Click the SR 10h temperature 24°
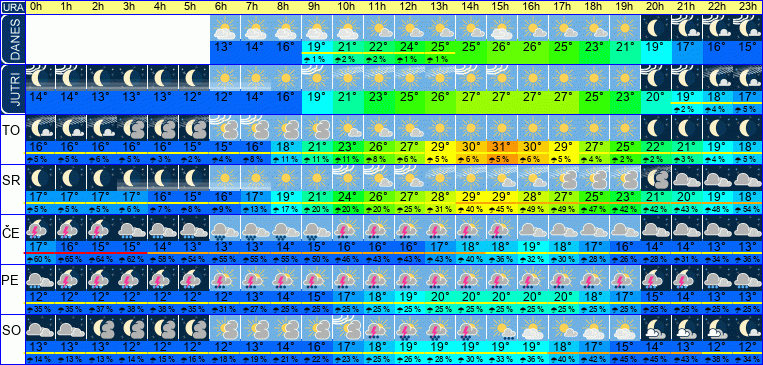The height and width of the screenshot is (365, 763). point(348,196)
